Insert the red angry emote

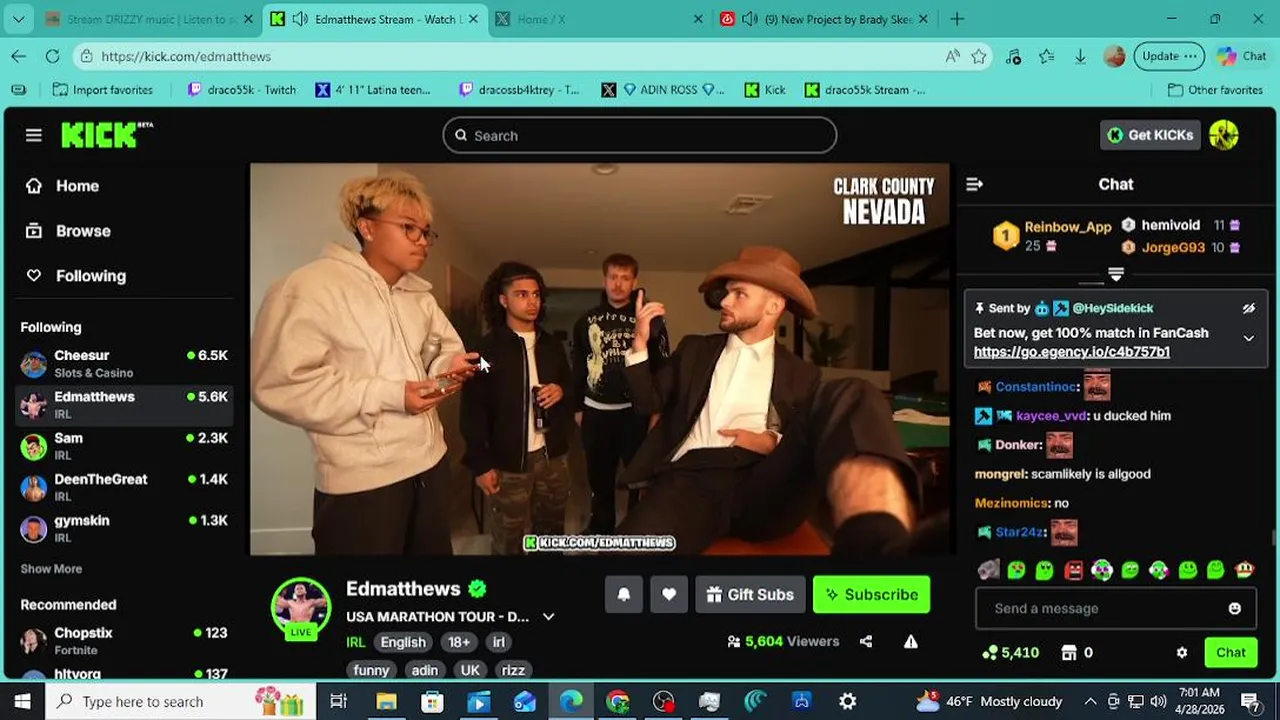[x=1073, y=570]
